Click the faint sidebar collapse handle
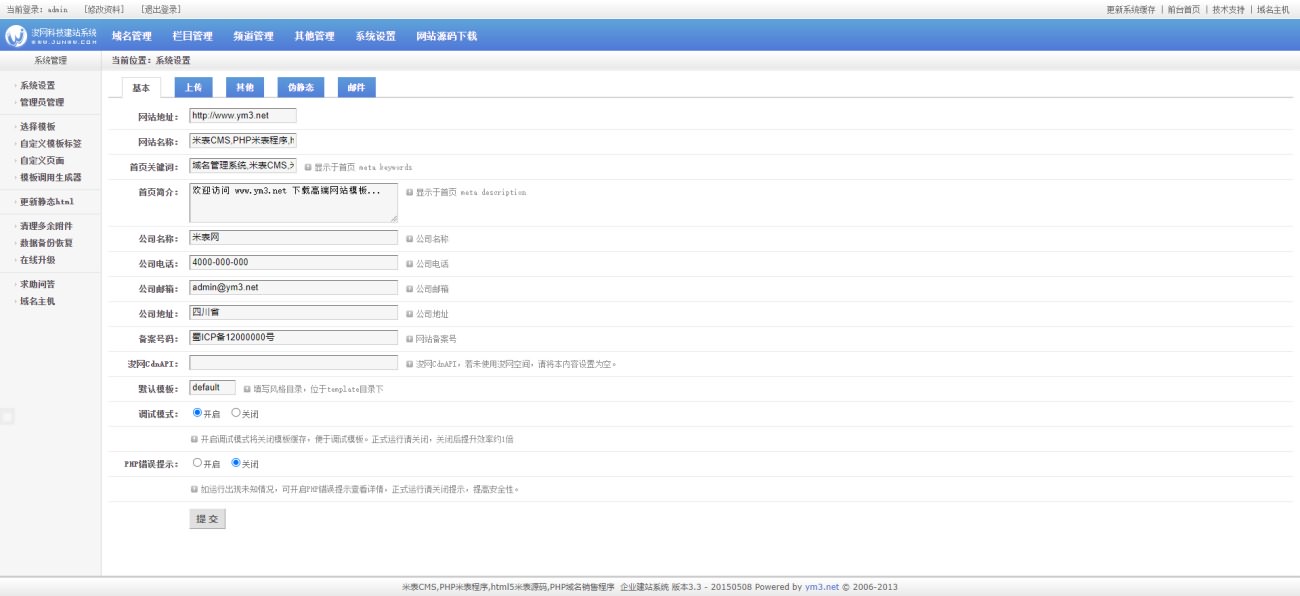 click(7, 416)
